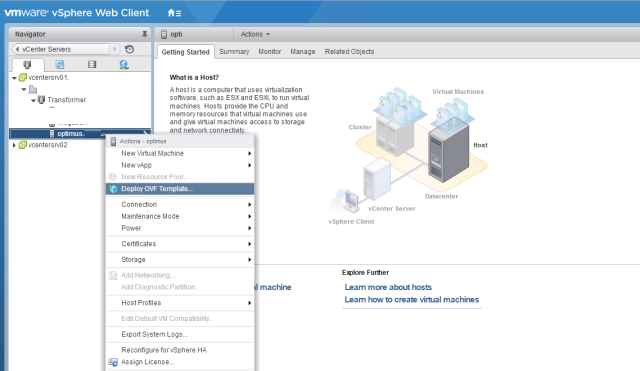The width and height of the screenshot is (640, 371).
Task: Switch to the Summary tab
Action: [234, 51]
